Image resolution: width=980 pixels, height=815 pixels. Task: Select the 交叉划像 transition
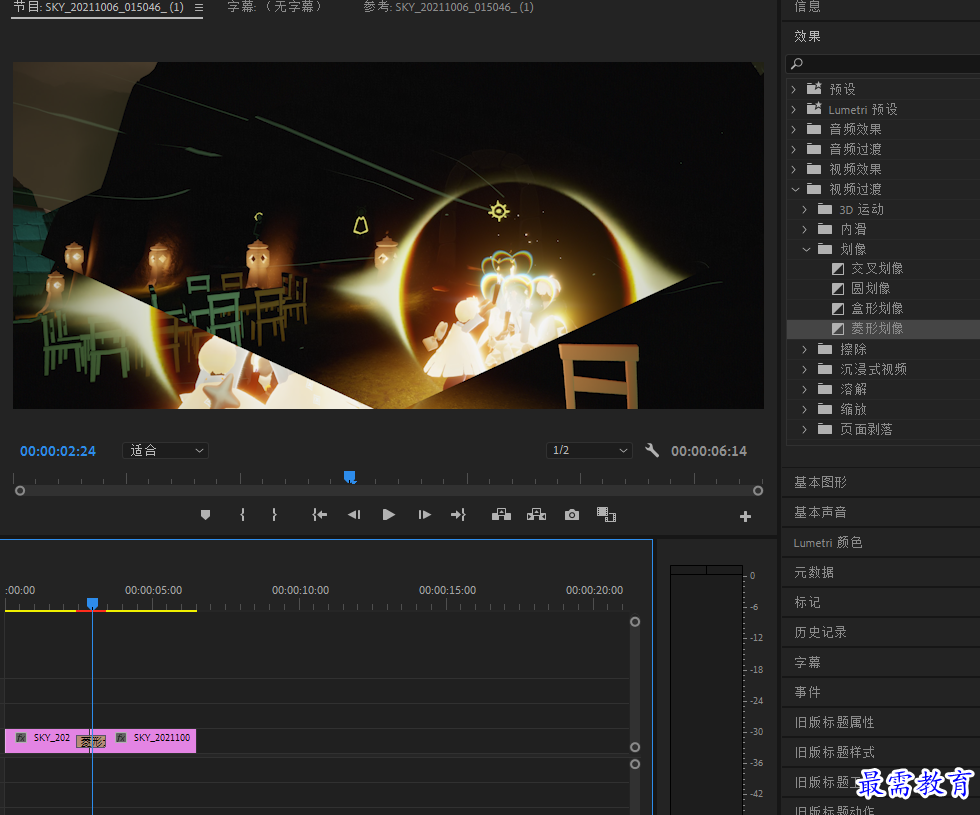point(877,269)
